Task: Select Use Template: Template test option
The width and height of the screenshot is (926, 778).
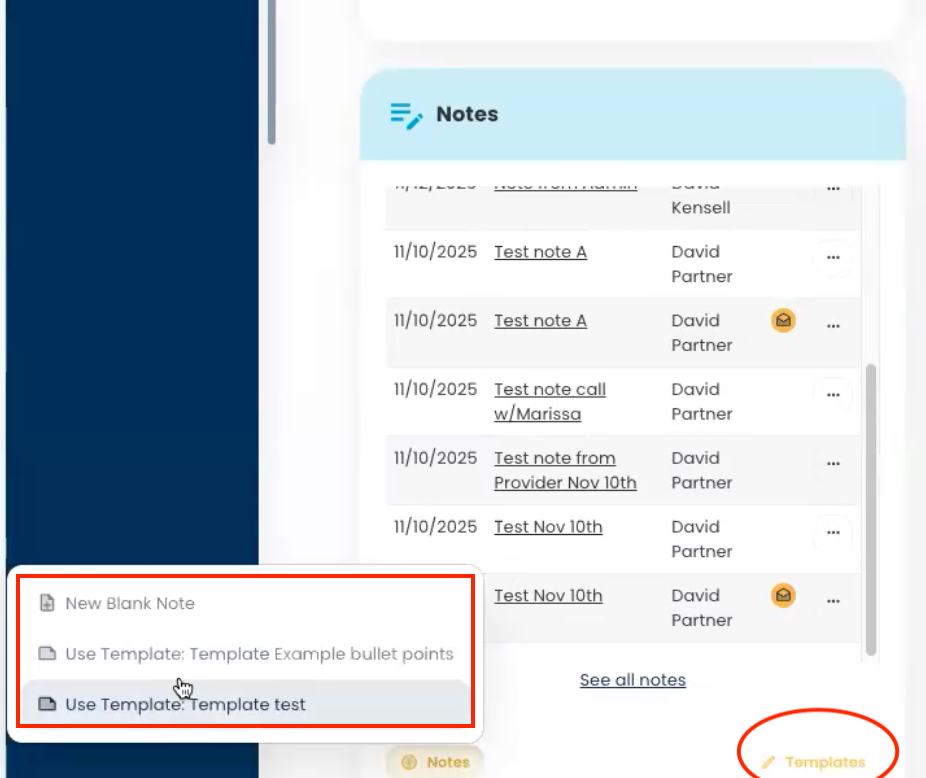Action: 185,704
